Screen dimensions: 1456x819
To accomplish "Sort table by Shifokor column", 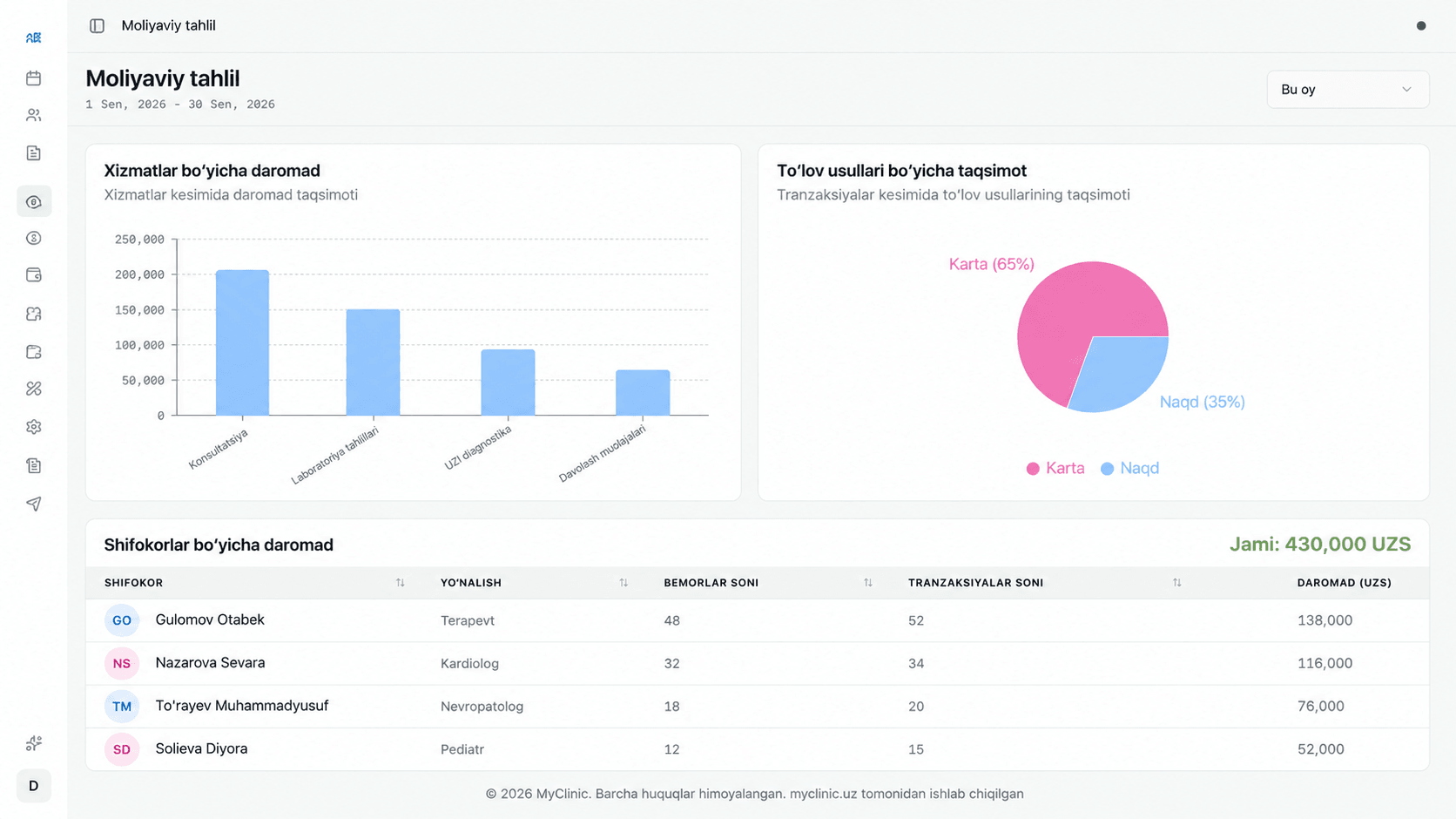I will click(400, 583).
